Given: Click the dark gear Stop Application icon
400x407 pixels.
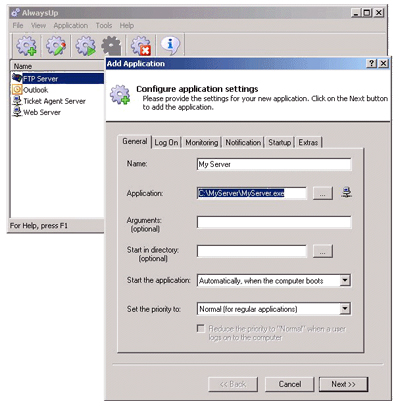Looking at the screenshot, I should click(x=111, y=46).
